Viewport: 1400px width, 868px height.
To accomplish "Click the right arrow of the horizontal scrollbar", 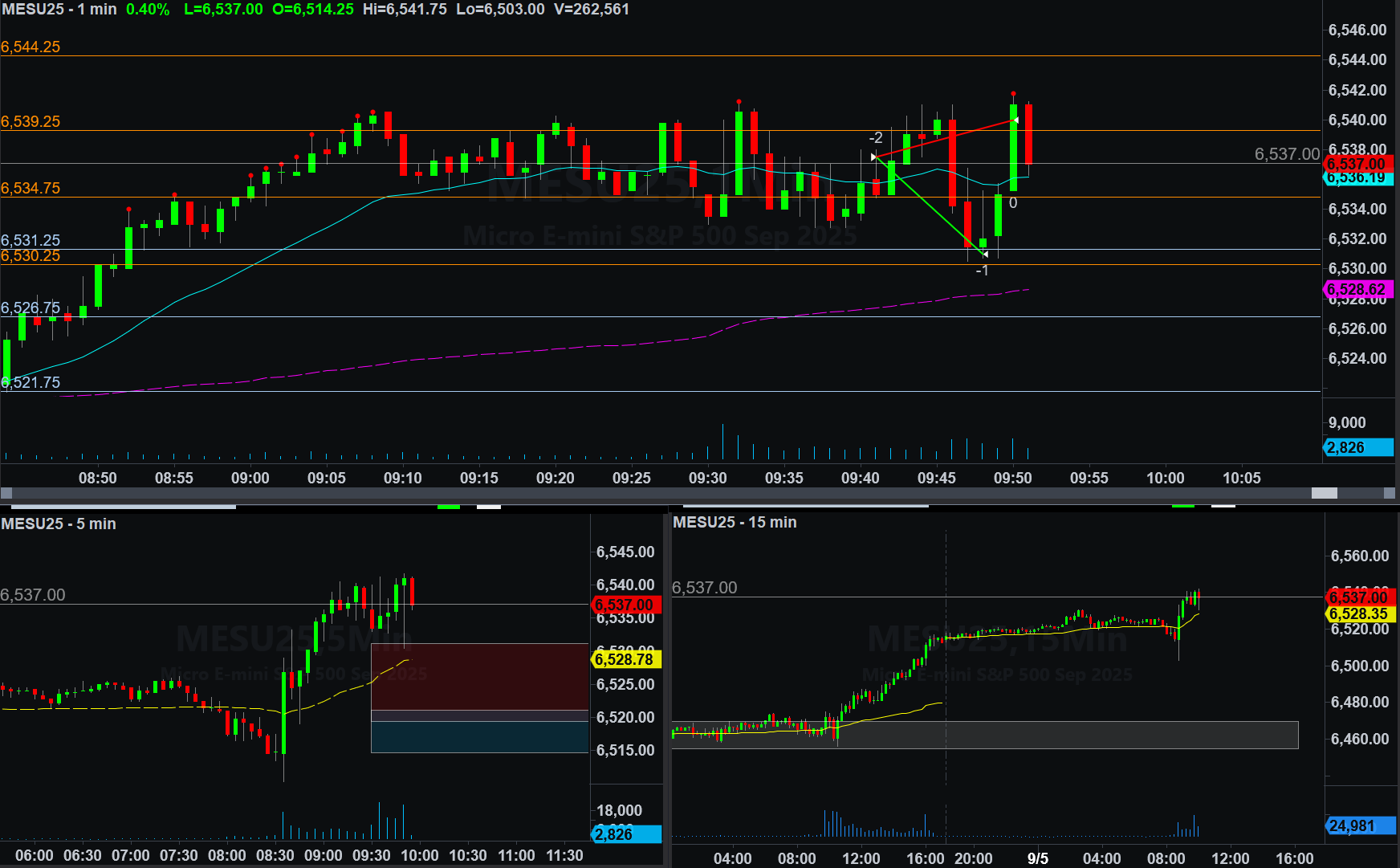I will click(x=1391, y=493).
